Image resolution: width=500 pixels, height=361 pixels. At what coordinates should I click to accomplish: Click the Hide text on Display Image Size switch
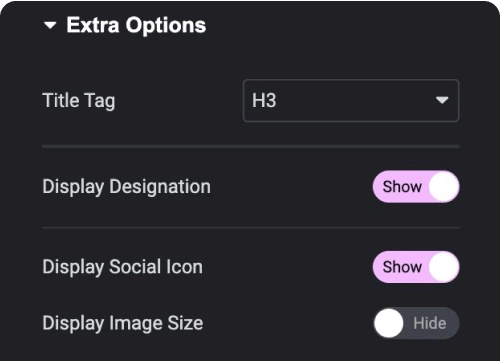point(430,323)
